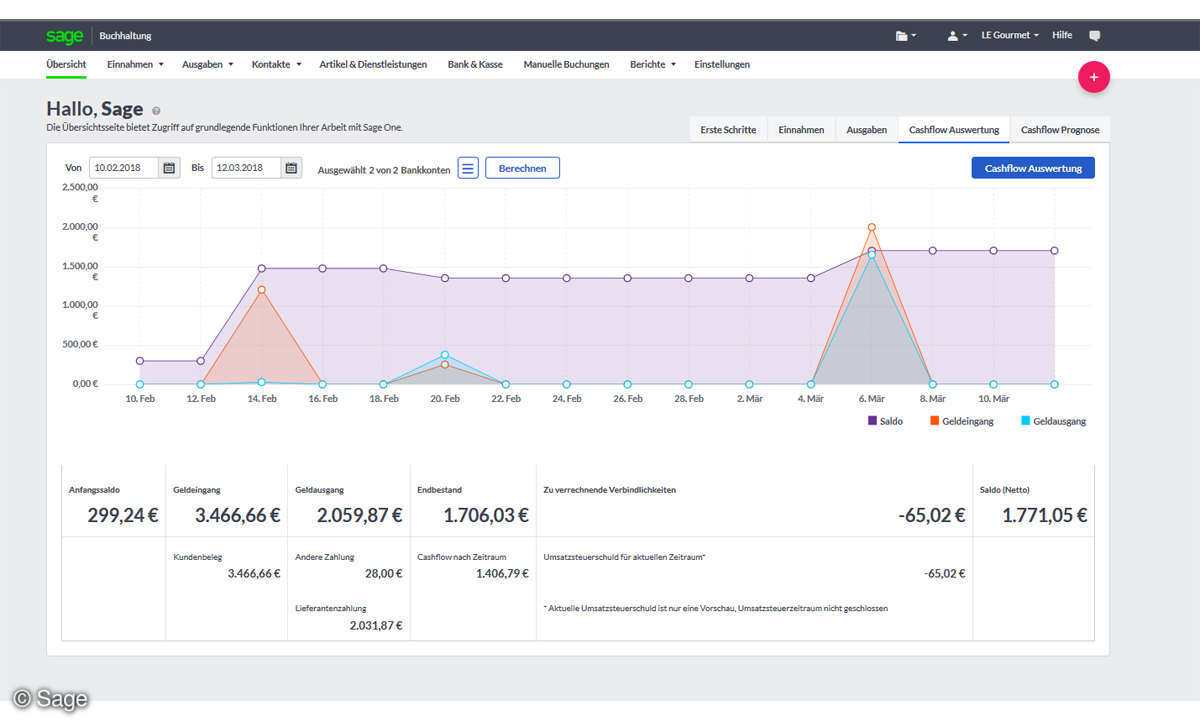The image size is (1200, 720).
Task: Open the chat feedback icon
Action: click(x=1094, y=35)
